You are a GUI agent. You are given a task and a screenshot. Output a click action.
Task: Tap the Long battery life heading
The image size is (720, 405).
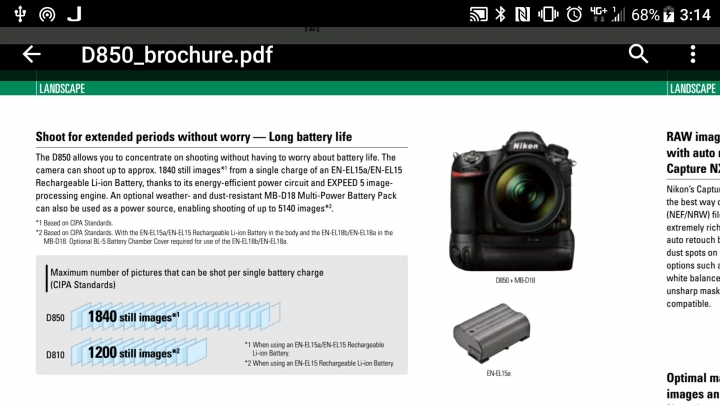(194, 137)
